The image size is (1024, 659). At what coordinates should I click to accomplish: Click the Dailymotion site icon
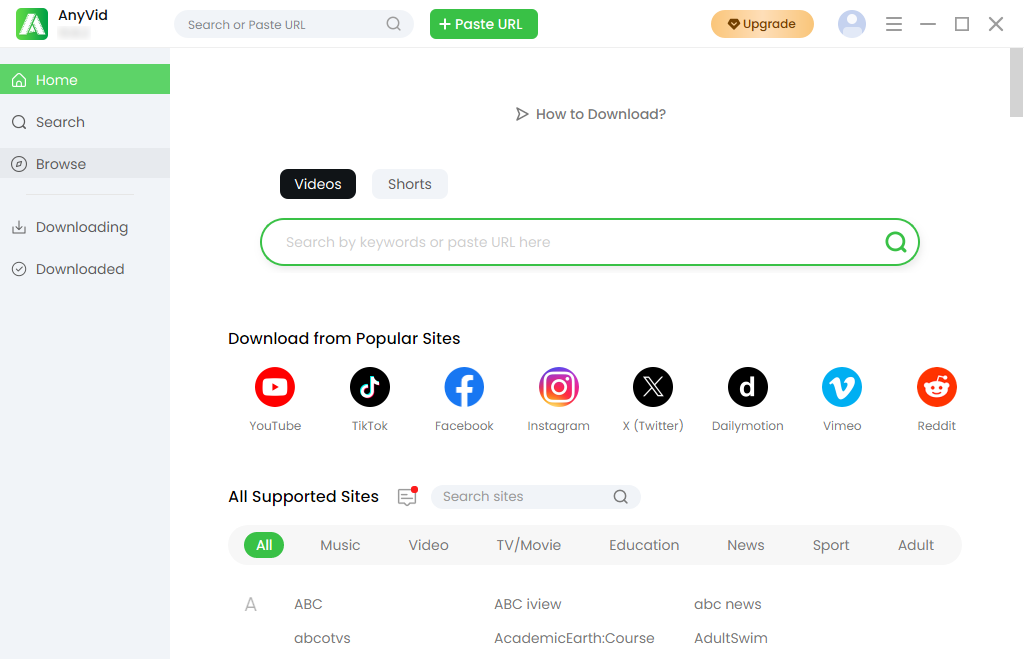point(748,387)
